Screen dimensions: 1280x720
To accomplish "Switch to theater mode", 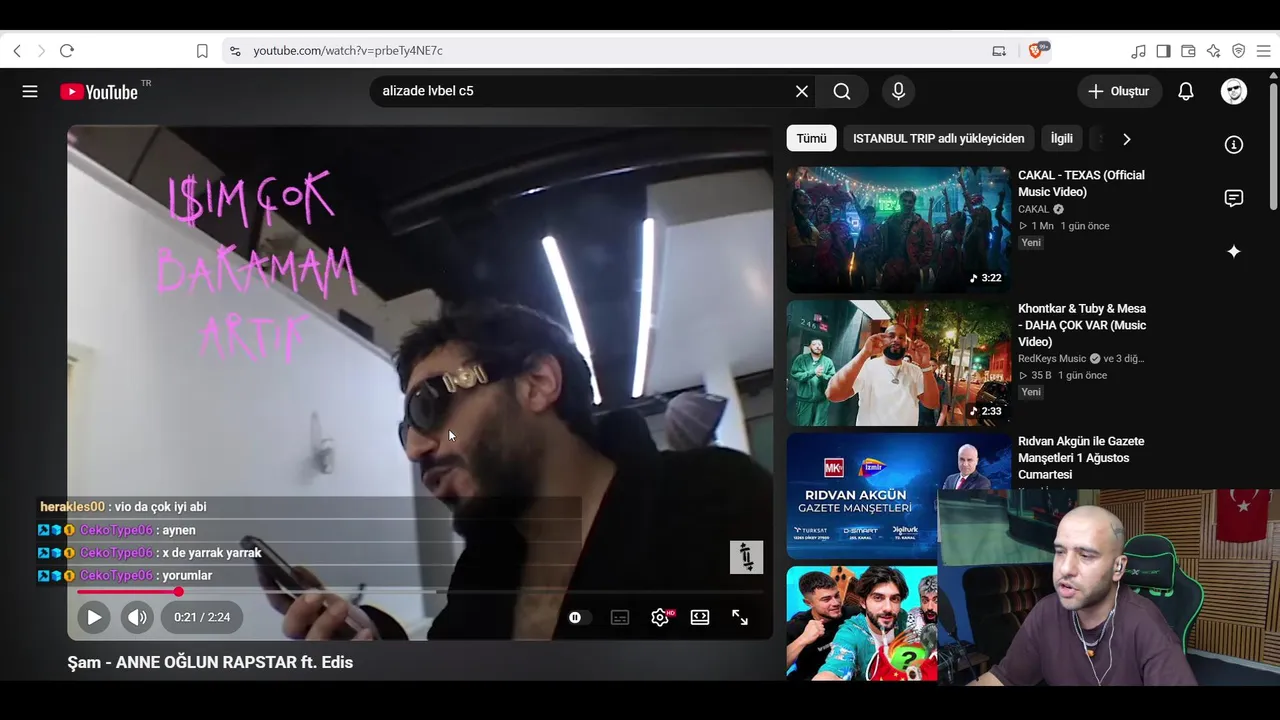I will (700, 618).
